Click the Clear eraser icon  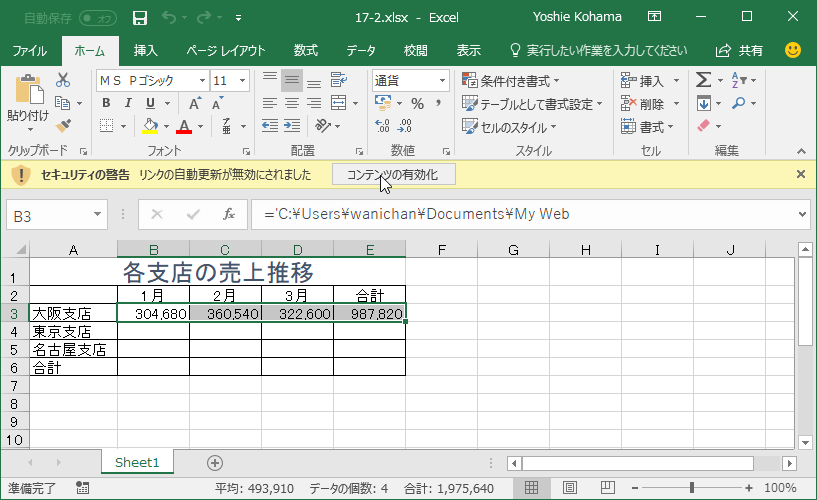703,126
